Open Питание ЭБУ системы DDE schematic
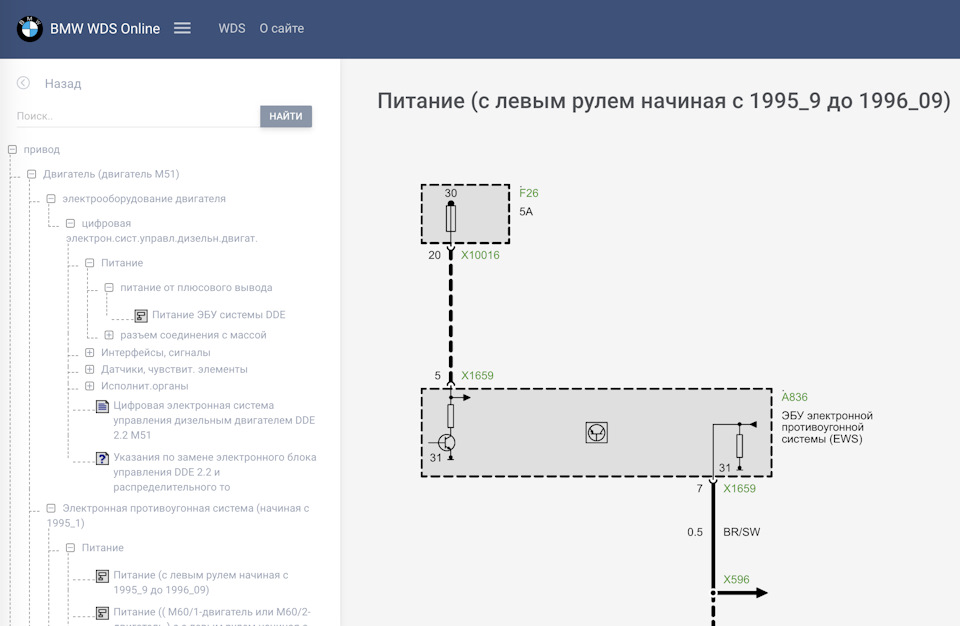Viewport: 960px width, 626px height. coord(219,315)
